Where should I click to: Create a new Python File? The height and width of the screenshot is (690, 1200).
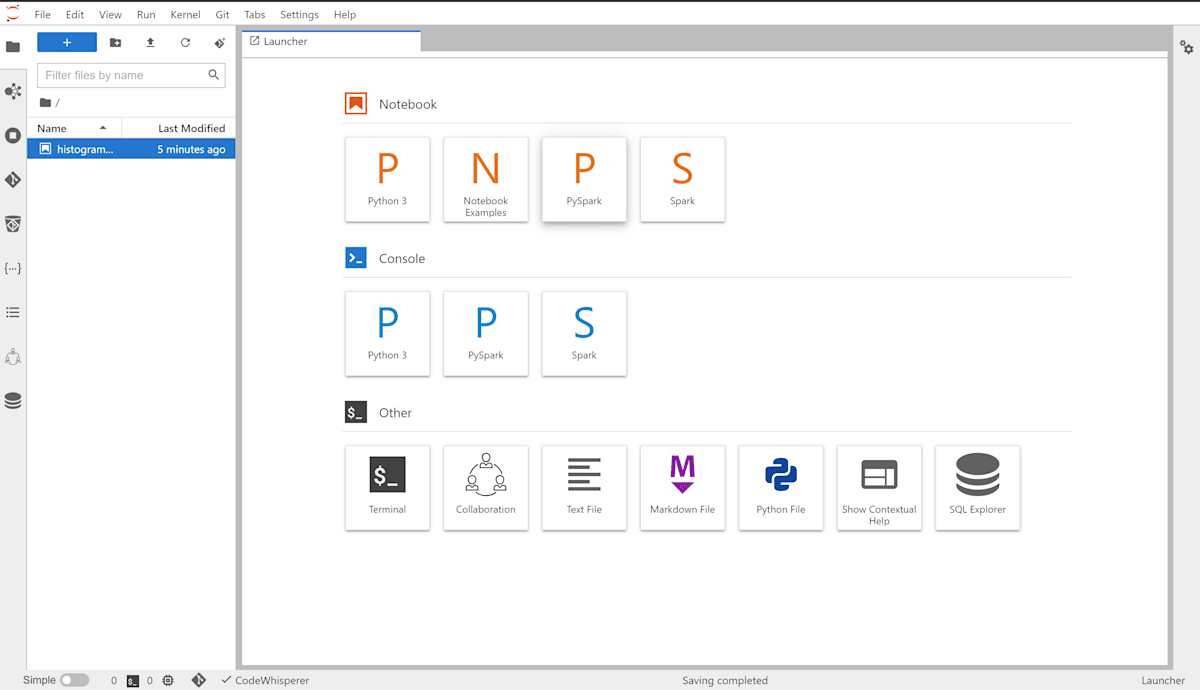pyautogui.click(x=781, y=488)
